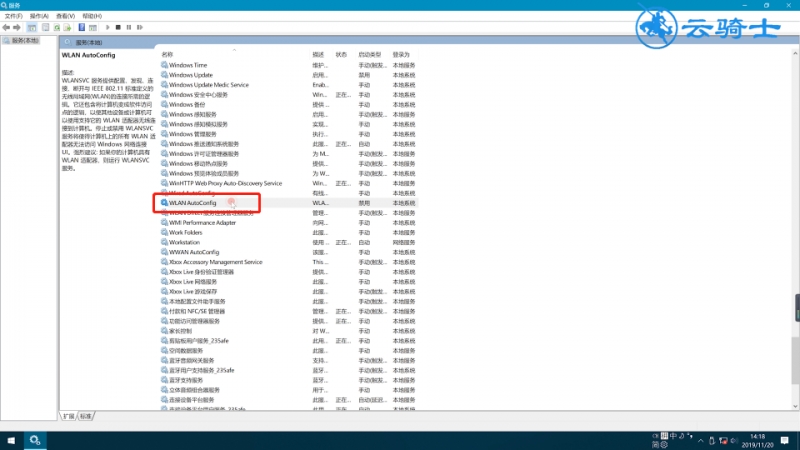Click the Start Service play icon
The height and width of the screenshot is (450, 800).
pos(107,28)
